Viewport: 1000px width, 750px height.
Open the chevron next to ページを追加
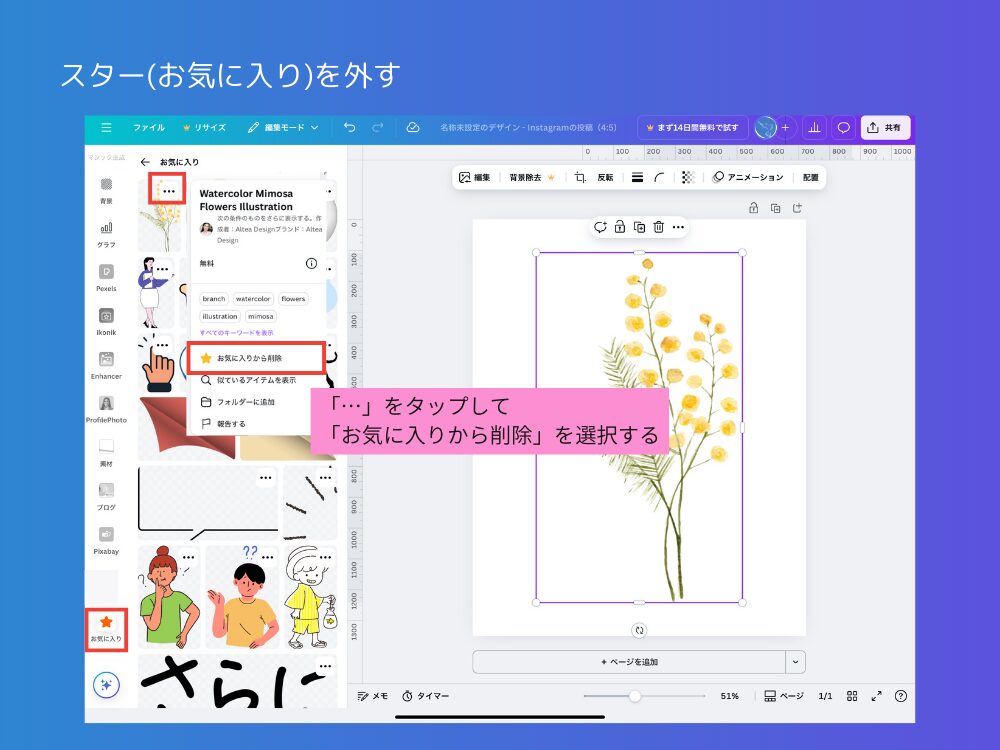(794, 661)
